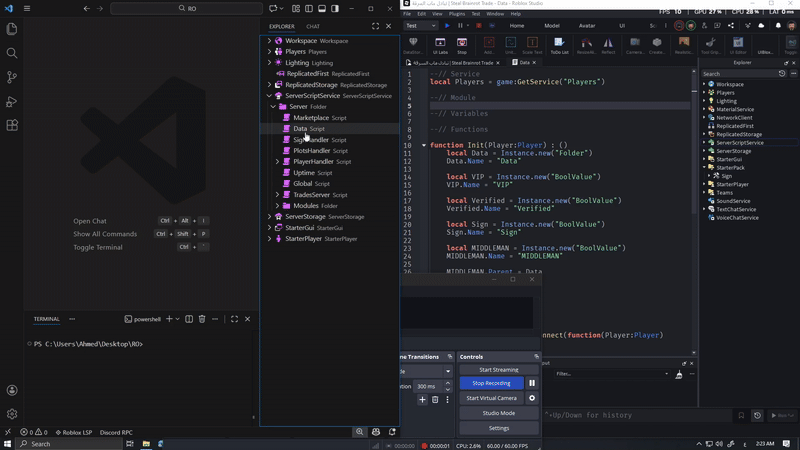The height and width of the screenshot is (450, 800).
Task: Open the Extensions view in activity bar
Action: click(12, 126)
